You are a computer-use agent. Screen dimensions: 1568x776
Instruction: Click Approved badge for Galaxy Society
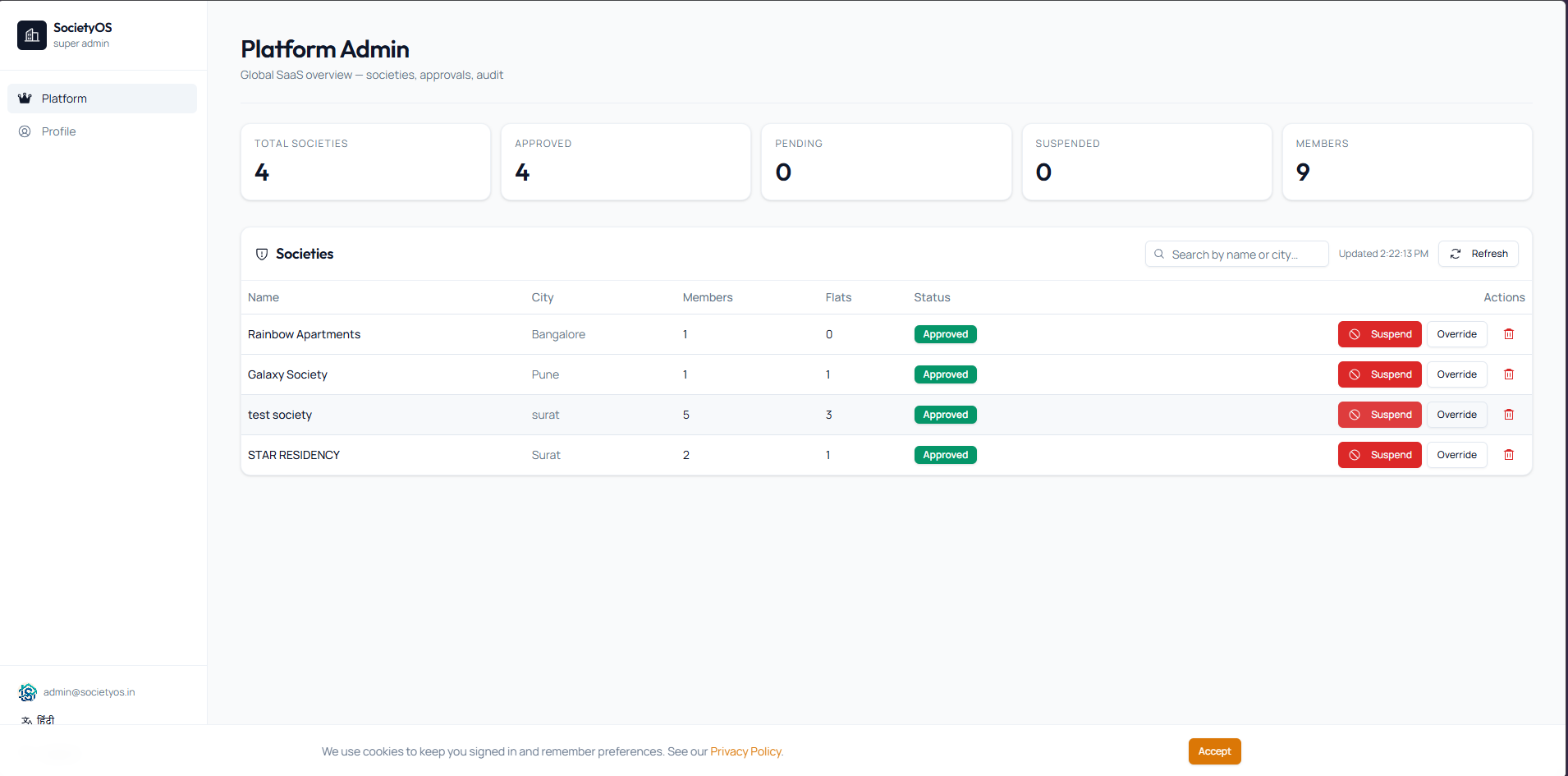[945, 374]
